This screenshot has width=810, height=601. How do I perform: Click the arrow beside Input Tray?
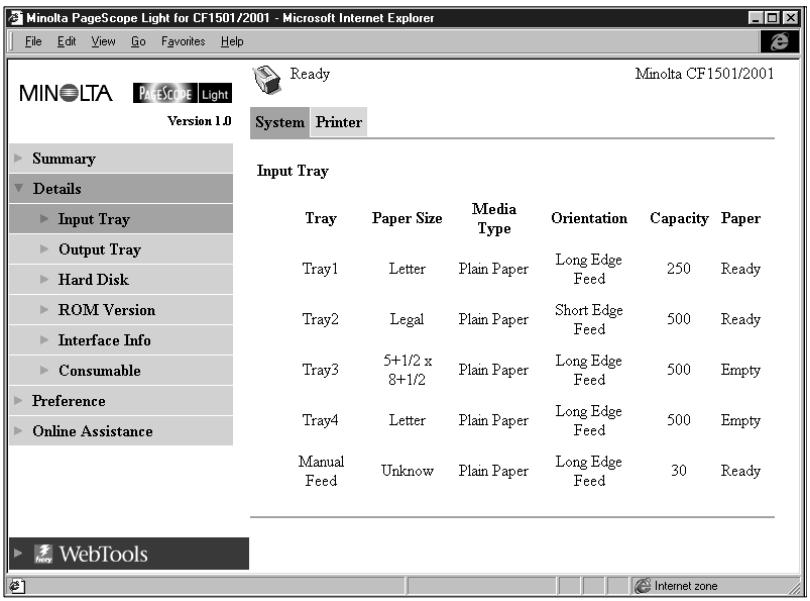[x=44, y=219]
